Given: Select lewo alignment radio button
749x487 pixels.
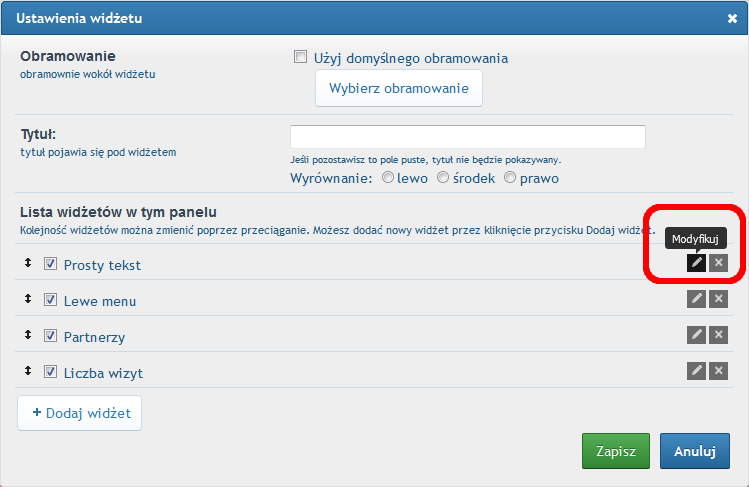Looking at the screenshot, I should (388, 178).
